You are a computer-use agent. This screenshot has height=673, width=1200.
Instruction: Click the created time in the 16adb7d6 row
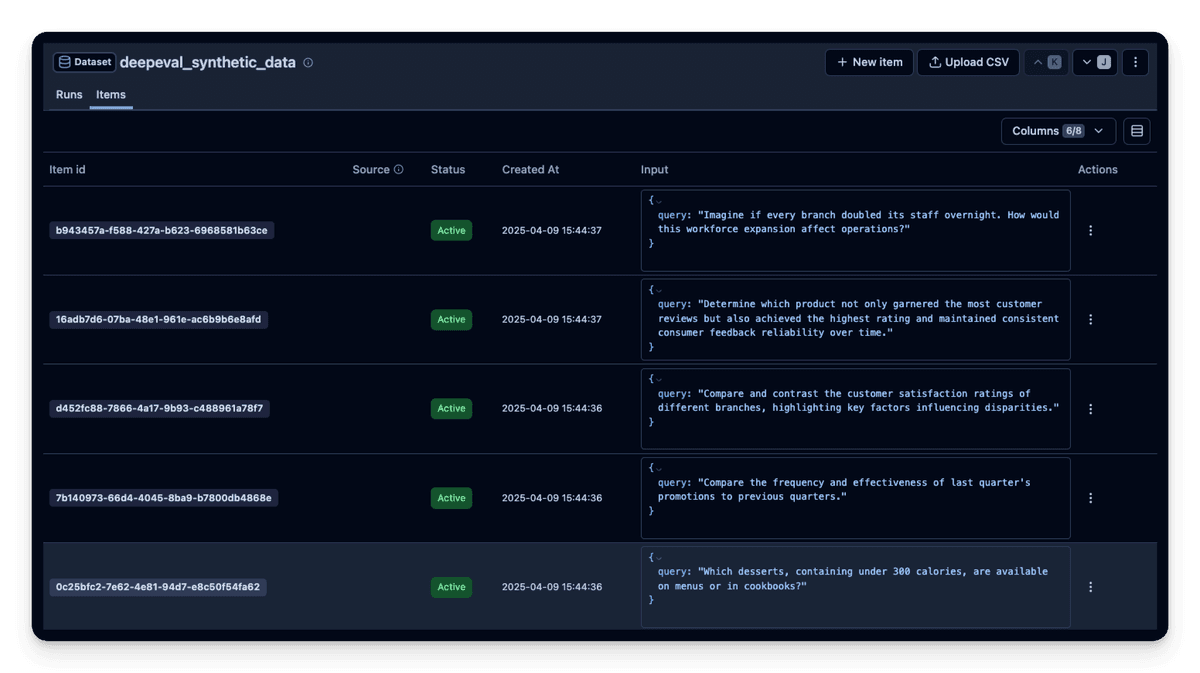coord(552,320)
